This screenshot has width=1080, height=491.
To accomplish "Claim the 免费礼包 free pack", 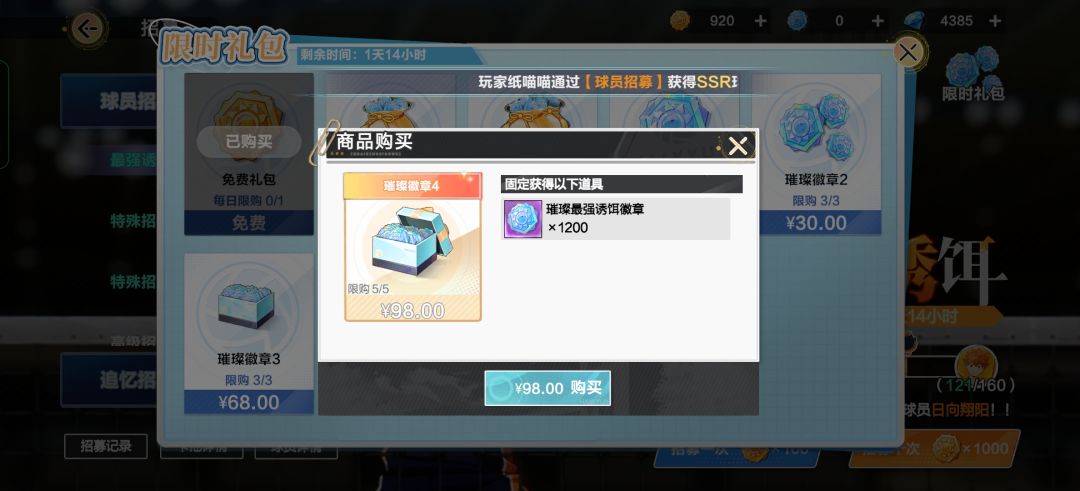I will [x=249, y=154].
